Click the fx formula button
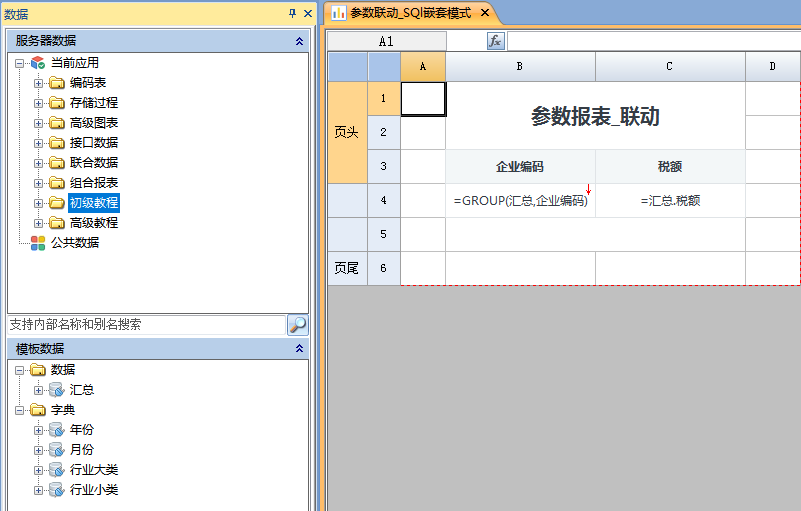801x511 pixels. (495, 41)
